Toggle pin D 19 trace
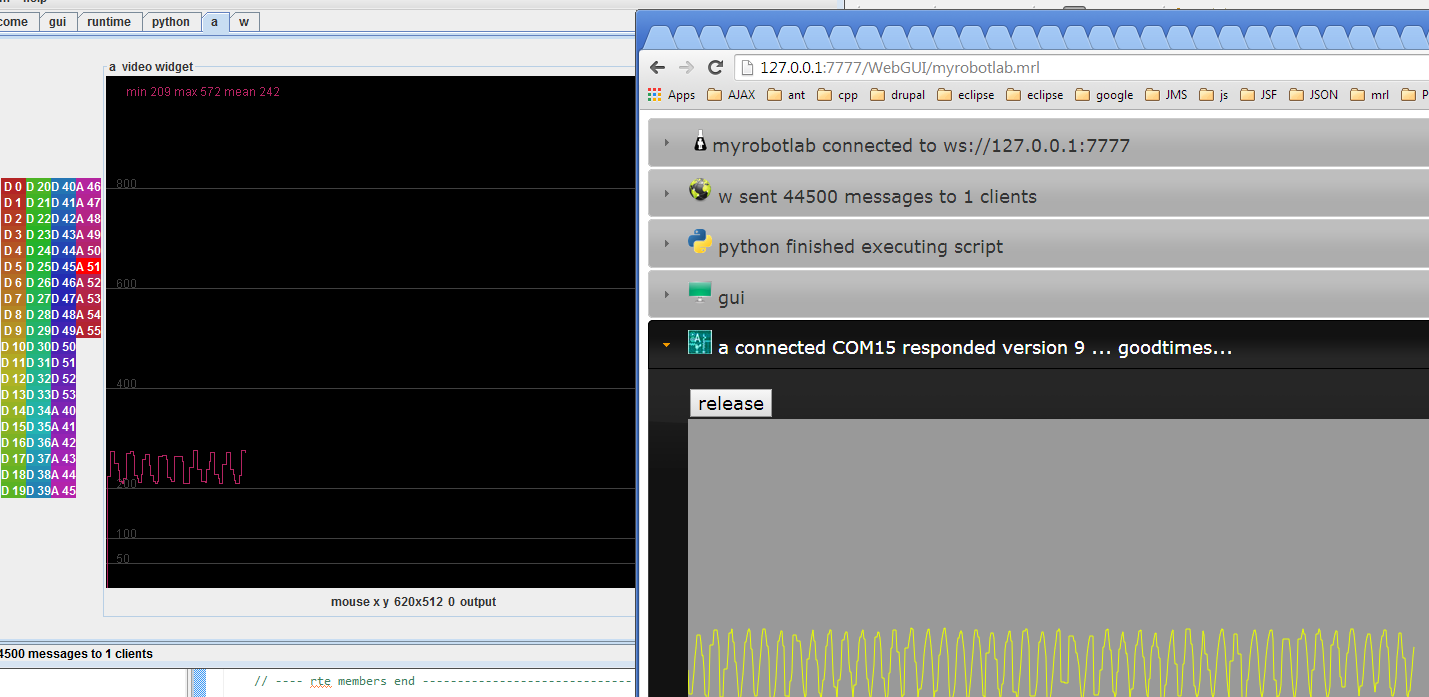Viewport: 1429px width, 697px height. [13, 490]
